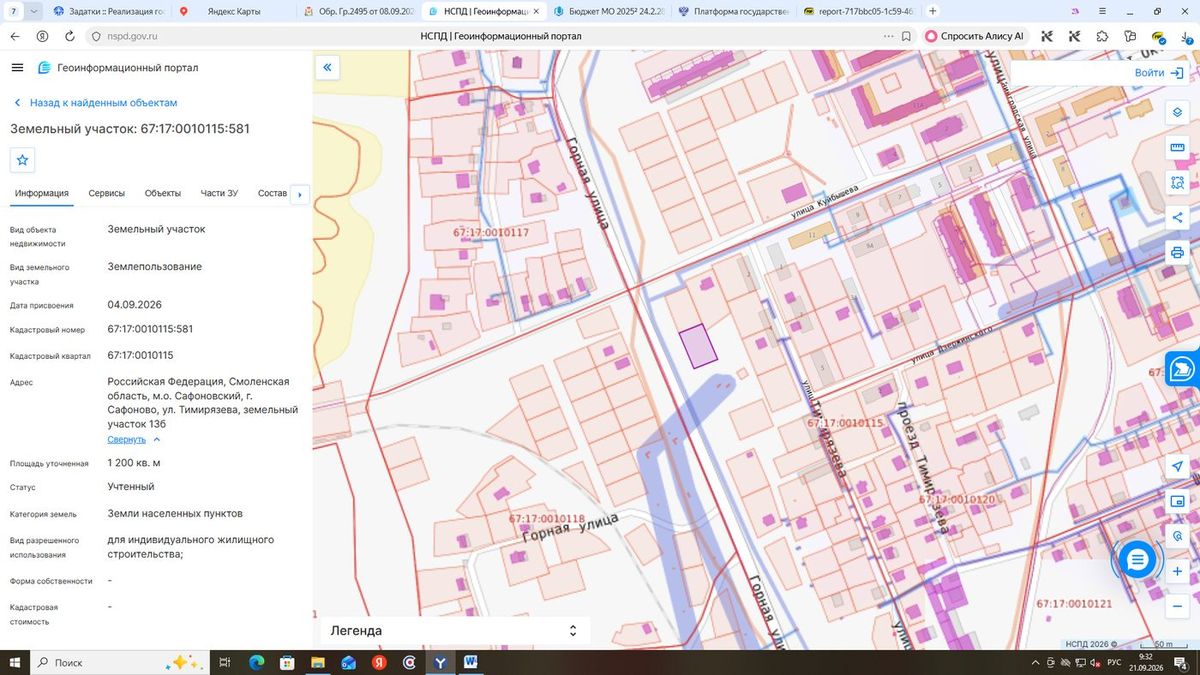Image resolution: width=1200 pixels, height=675 pixels.
Task: Switch to the Яндекс Карты browser tab
Action: click(236, 11)
